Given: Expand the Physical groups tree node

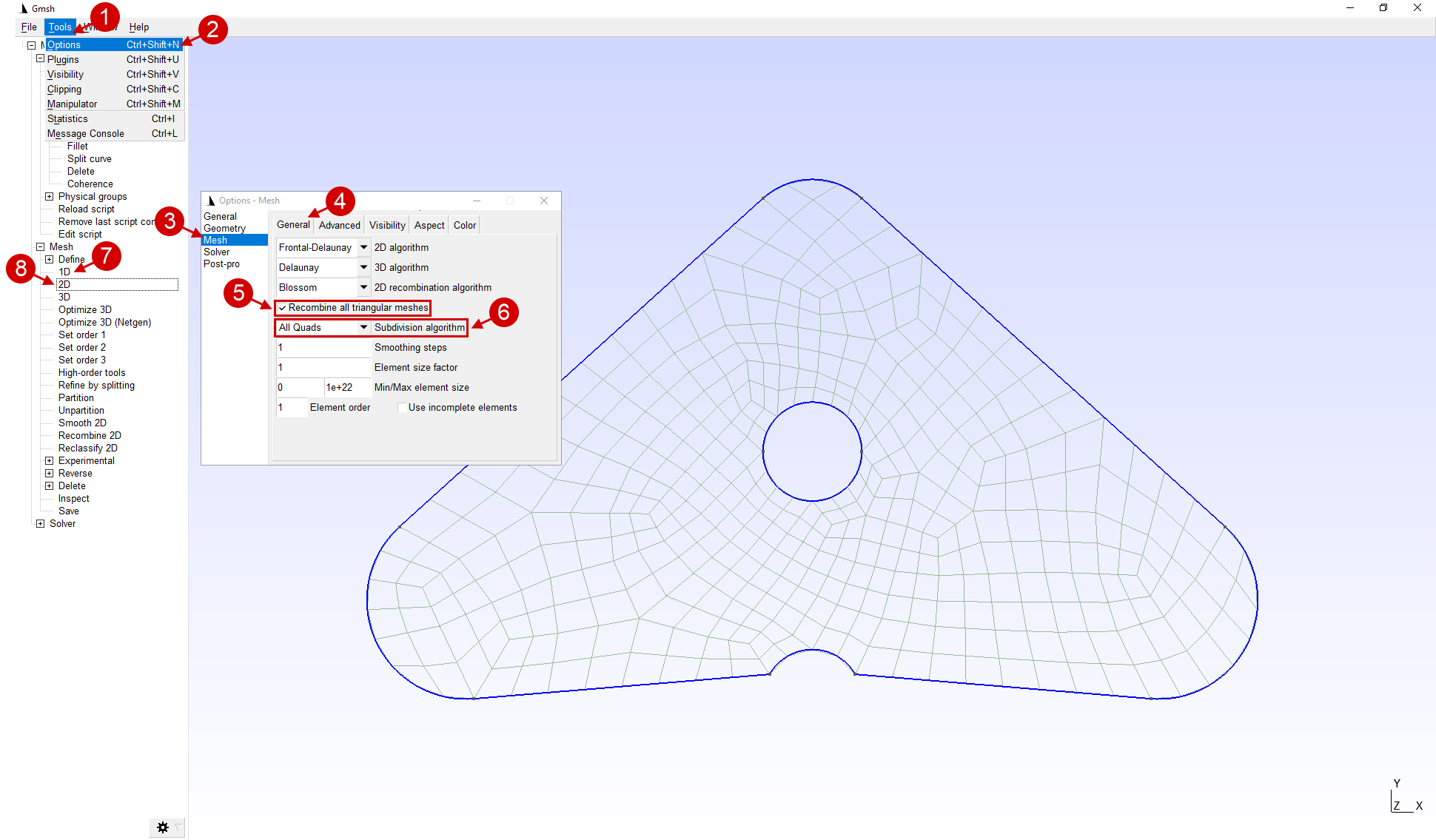Looking at the screenshot, I should [50, 197].
